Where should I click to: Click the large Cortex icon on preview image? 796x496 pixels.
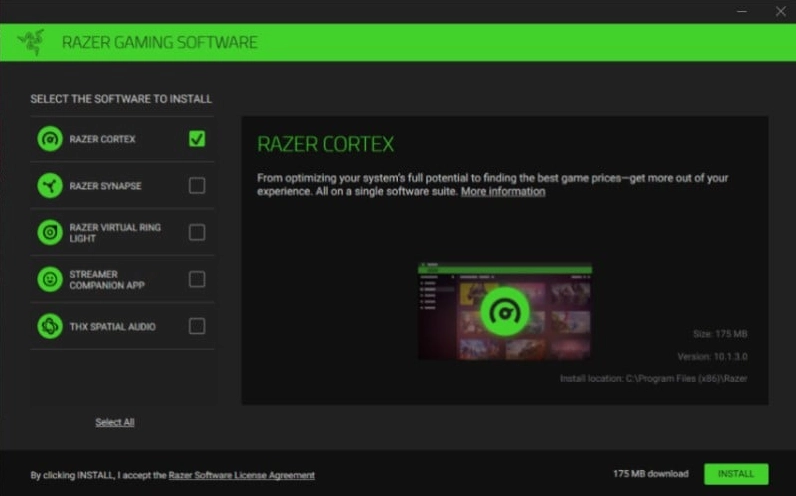click(505, 311)
